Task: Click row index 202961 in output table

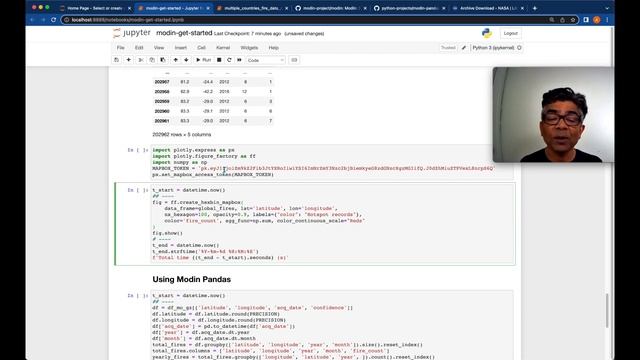Action: point(162,121)
